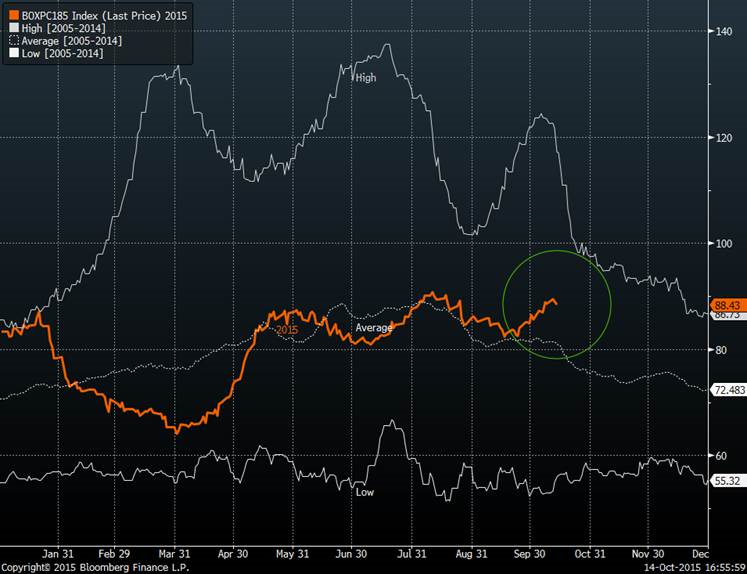Click the 'High' label on the chart line
The image size is (747, 574).
point(365,77)
